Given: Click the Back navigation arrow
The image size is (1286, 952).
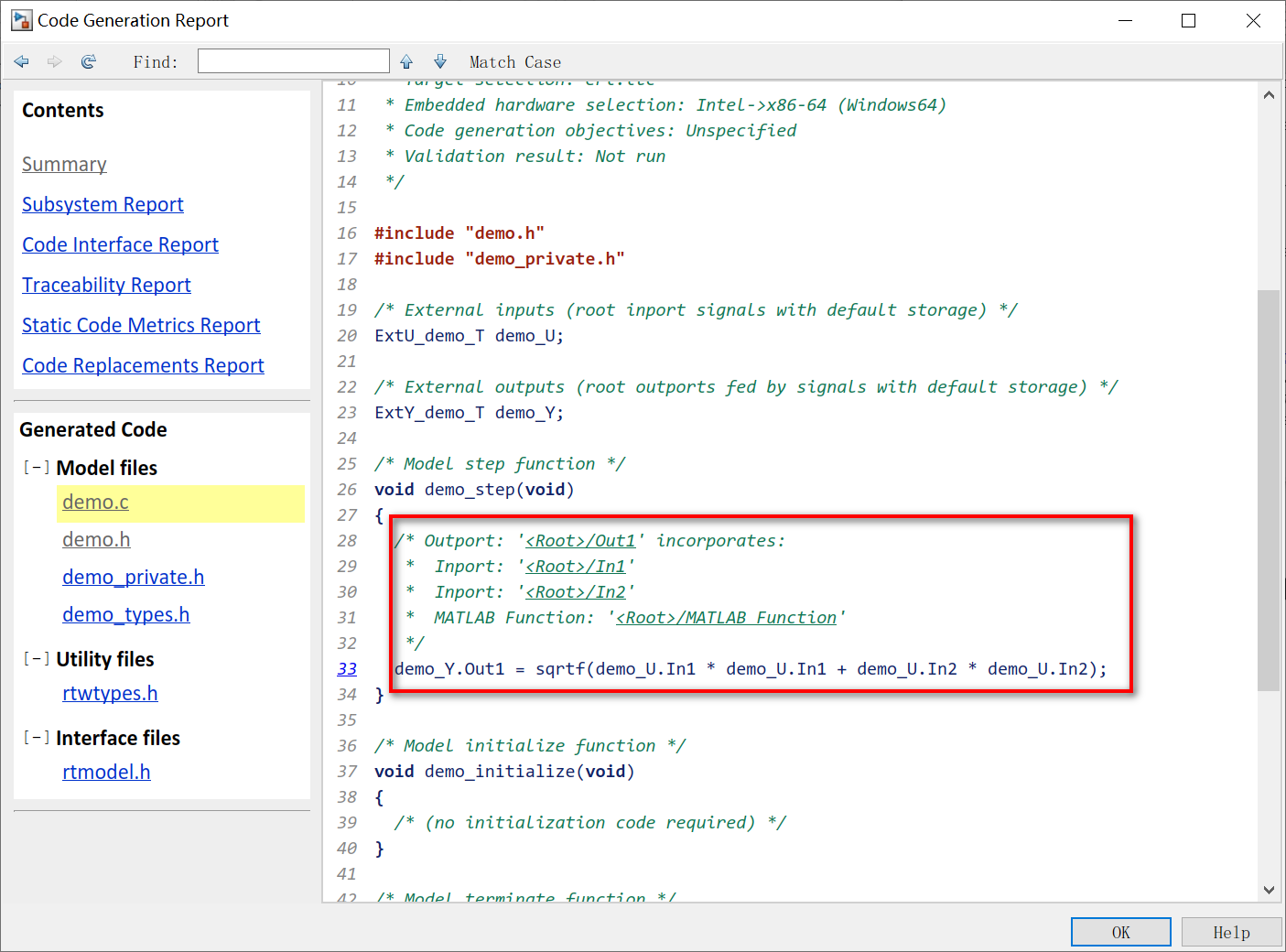Looking at the screenshot, I should (x=22, y=61).
